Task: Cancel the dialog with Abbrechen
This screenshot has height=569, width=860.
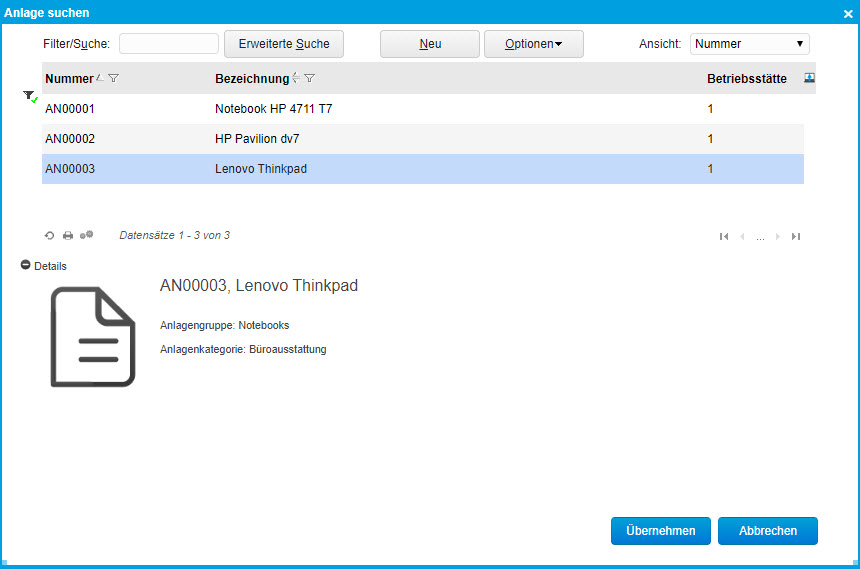Action: 767,531
